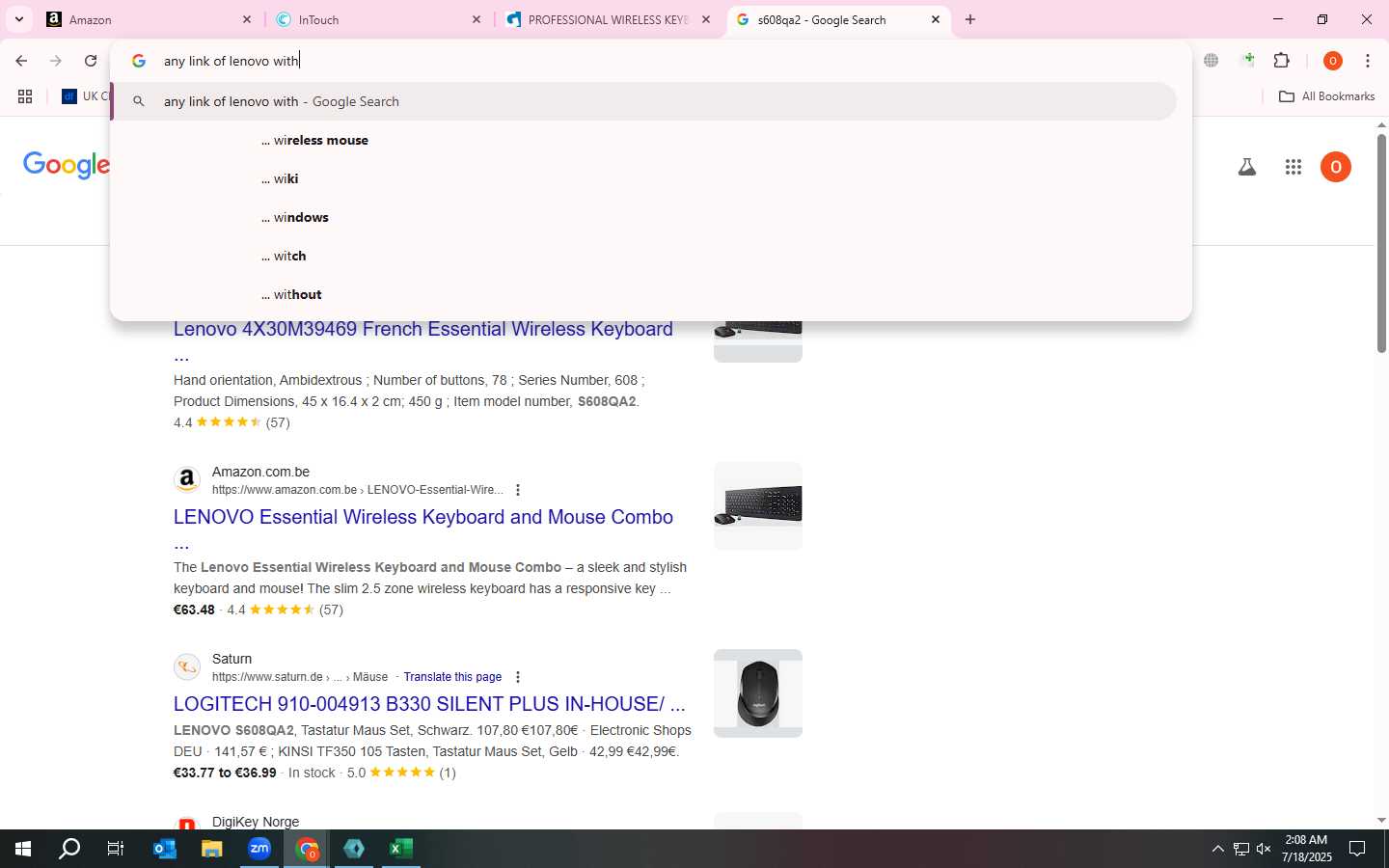Screen dimensions: 1389x868
Task: Open the Chrome profile avatar in toolbar
Action: click(1332, 61)
